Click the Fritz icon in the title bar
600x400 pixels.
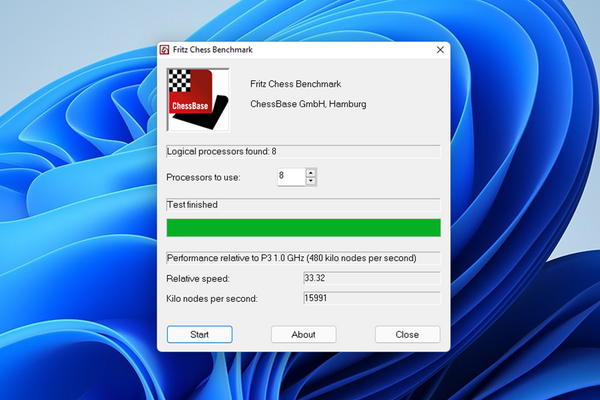tap(165, 50)
